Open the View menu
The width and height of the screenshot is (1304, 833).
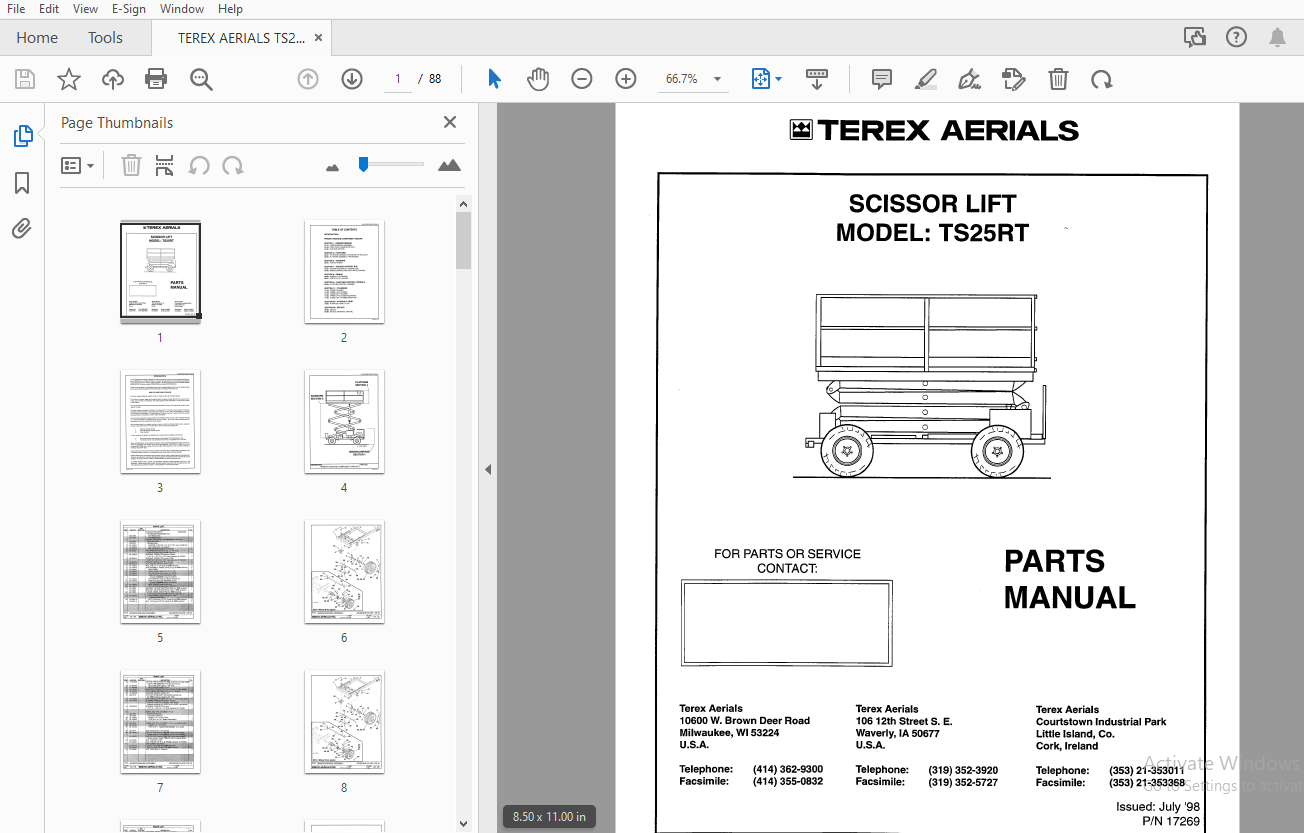(x=85, y=9)
